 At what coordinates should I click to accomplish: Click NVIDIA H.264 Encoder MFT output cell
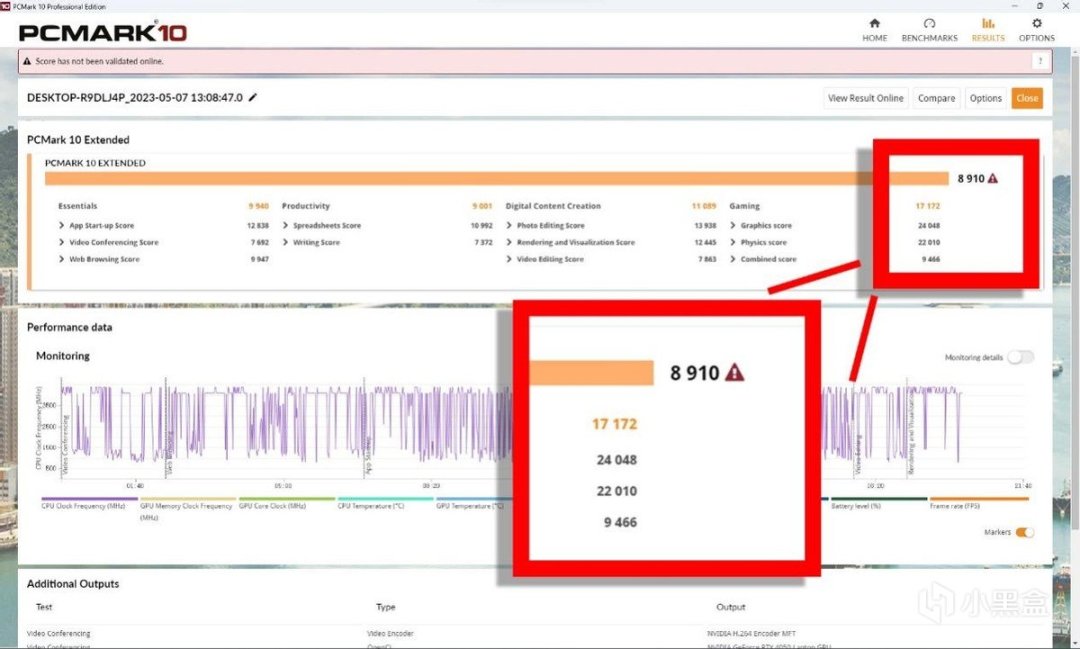[x=751, y=633]
